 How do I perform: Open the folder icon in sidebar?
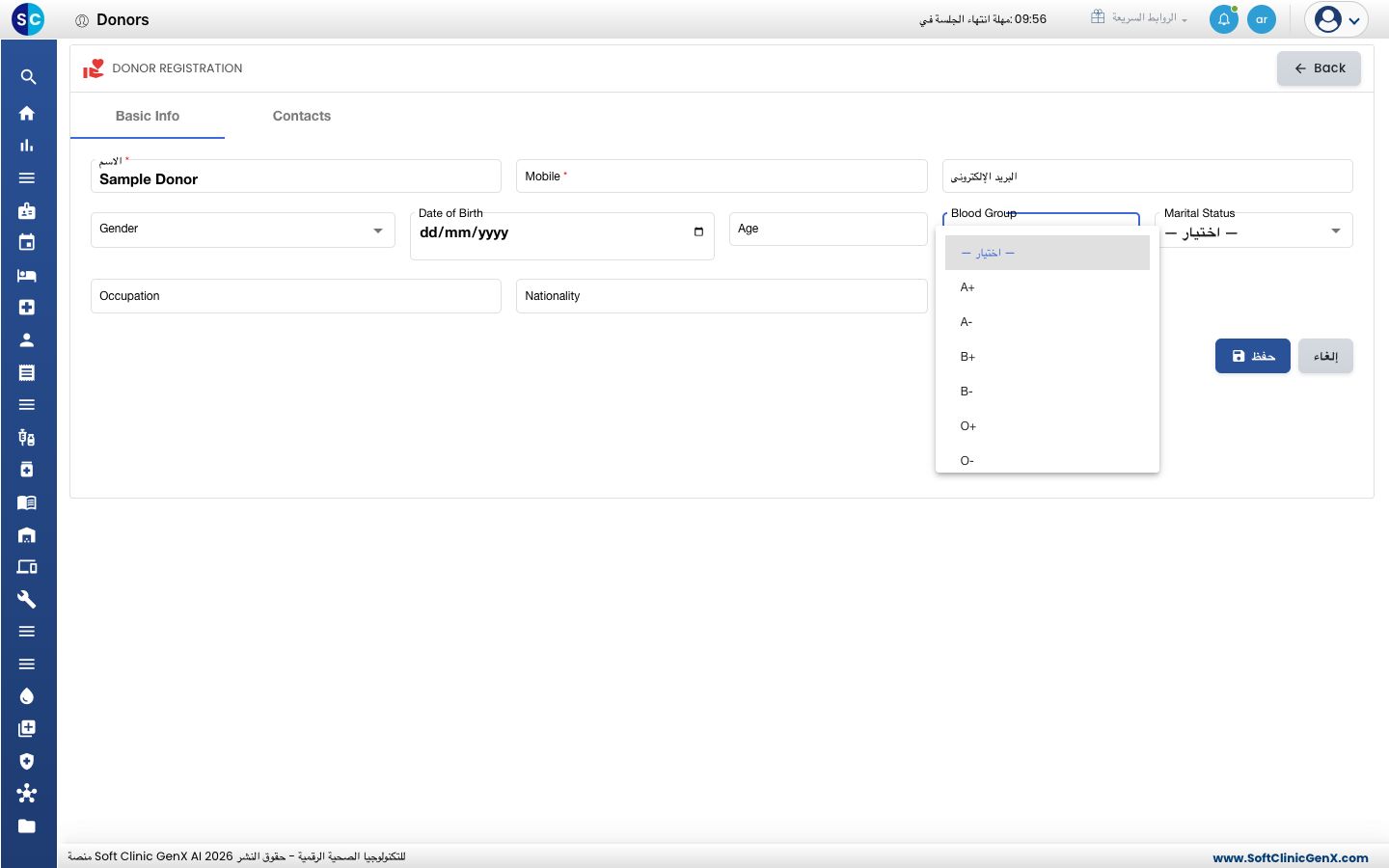coord(27,826)
